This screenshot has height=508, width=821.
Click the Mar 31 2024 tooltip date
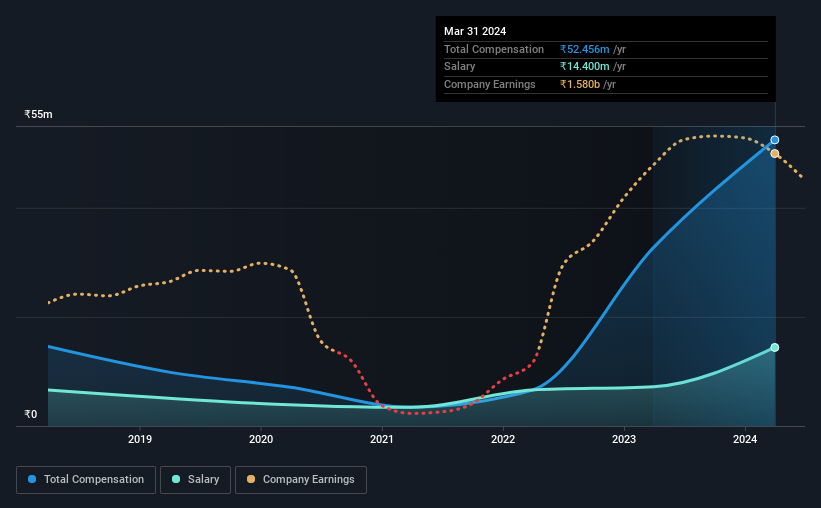click(475, 31)
